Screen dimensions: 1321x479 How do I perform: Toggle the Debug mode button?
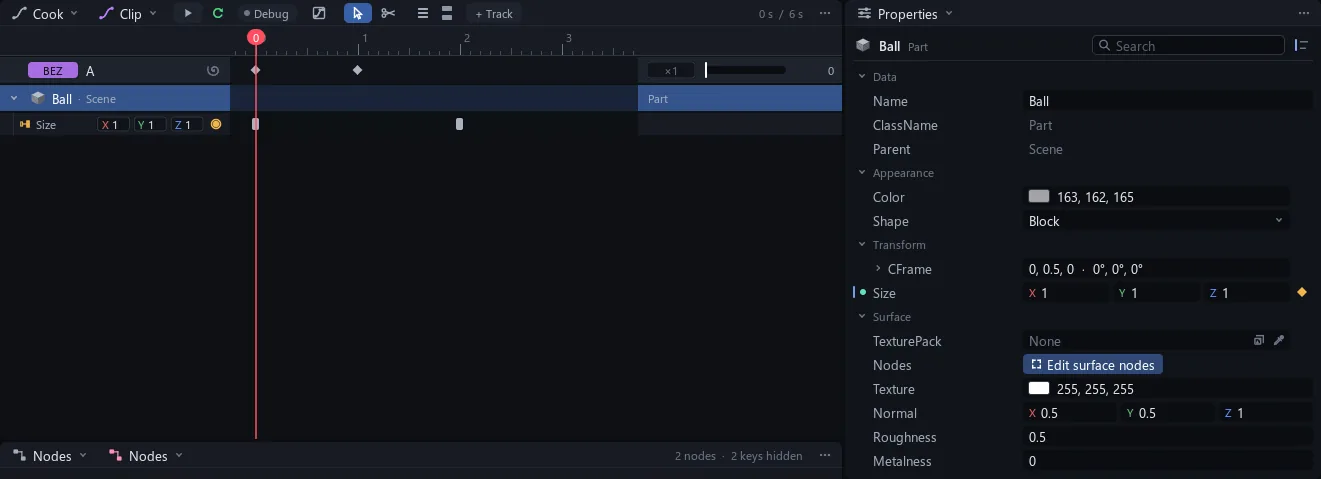click(x=267, y=14)
